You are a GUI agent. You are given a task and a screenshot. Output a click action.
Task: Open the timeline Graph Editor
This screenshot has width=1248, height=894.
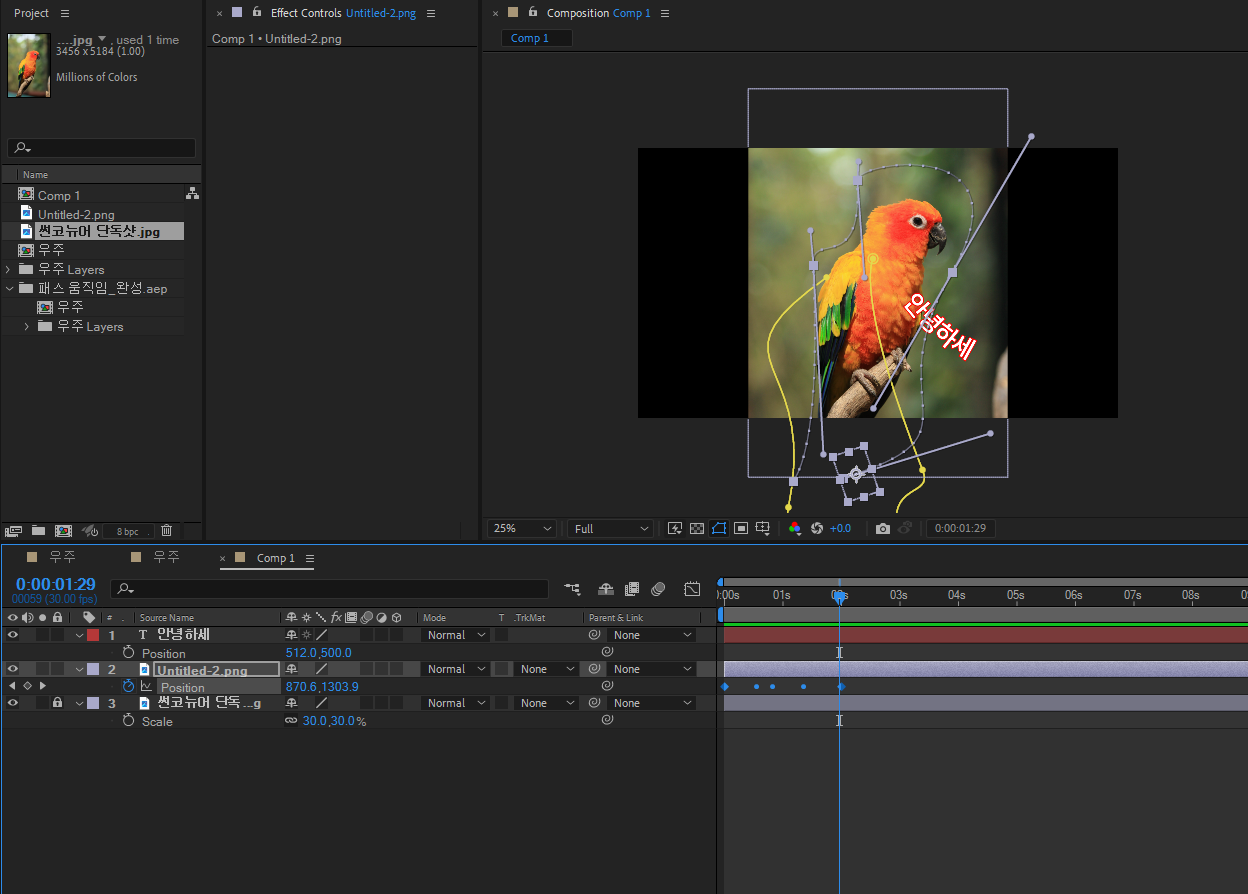pyautogui.click(x=692, y=589)
